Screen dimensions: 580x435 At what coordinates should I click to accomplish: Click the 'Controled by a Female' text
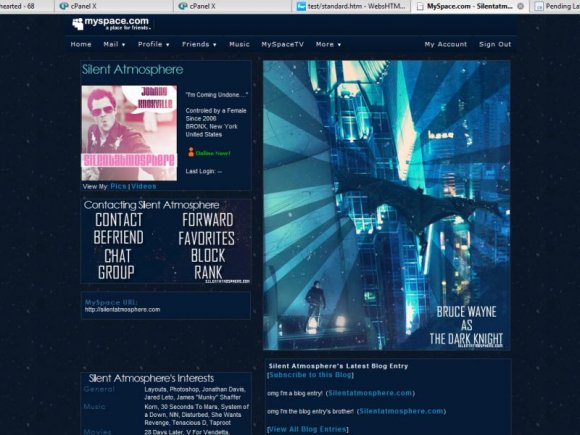coord(216,111)
